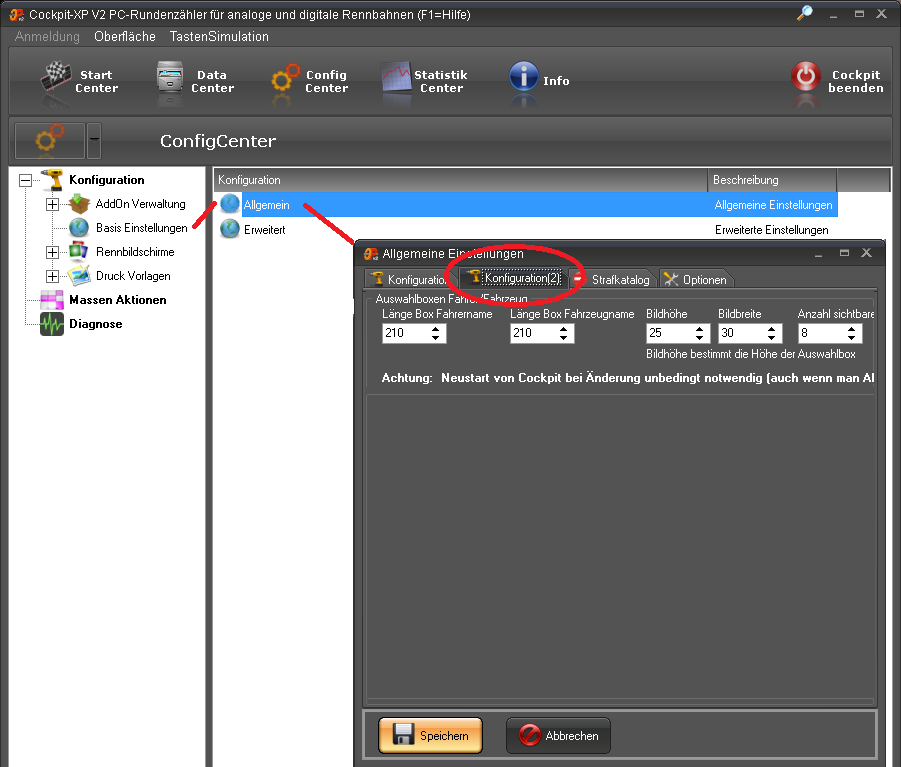
Task: Select AddOn Verwaltung in the tree
Action: coord(141,204)
